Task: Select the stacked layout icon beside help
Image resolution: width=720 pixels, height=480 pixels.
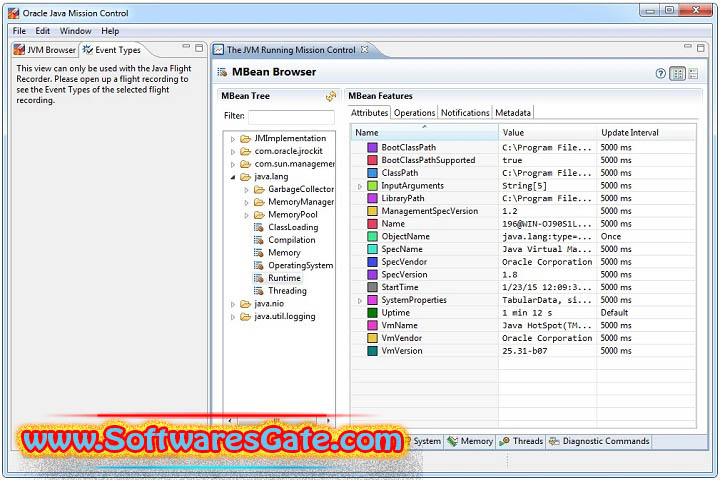Action: tap(693, 73)
